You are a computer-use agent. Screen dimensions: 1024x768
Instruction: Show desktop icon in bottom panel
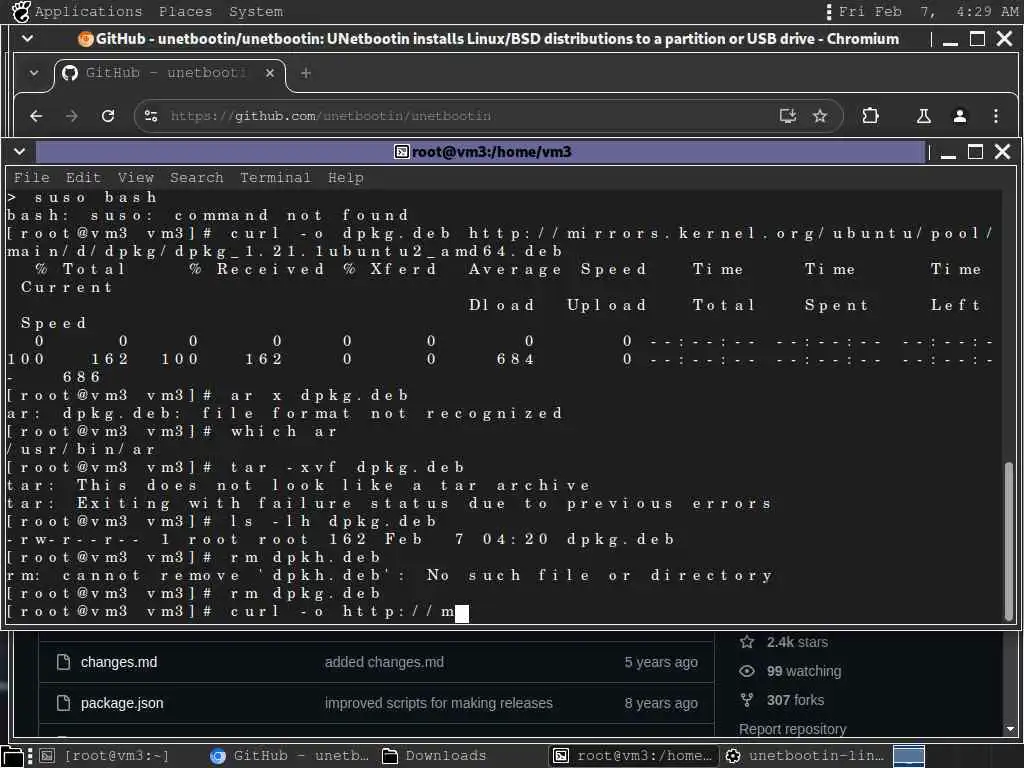pos(12,756)
